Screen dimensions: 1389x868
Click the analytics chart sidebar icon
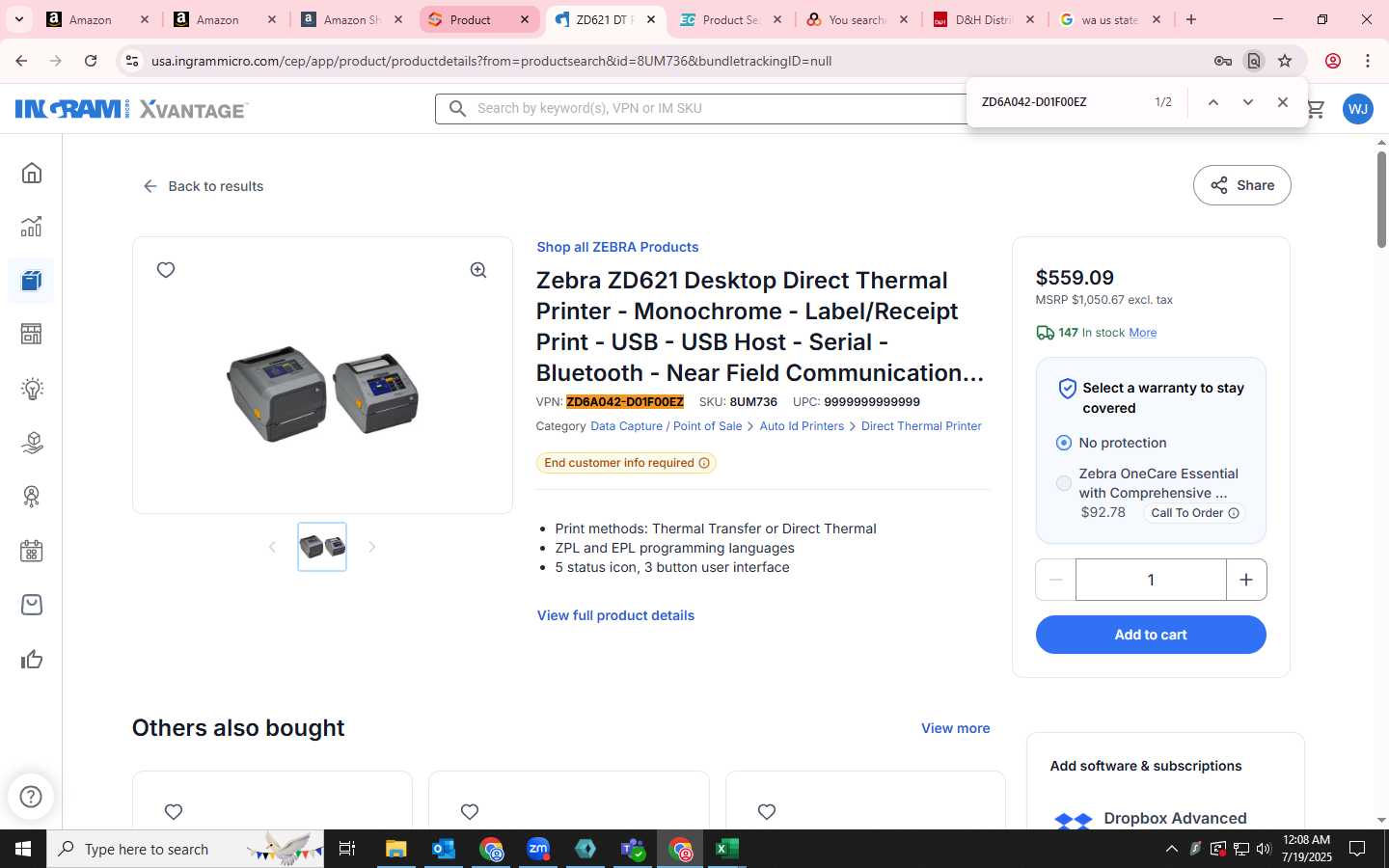point(32,227)
